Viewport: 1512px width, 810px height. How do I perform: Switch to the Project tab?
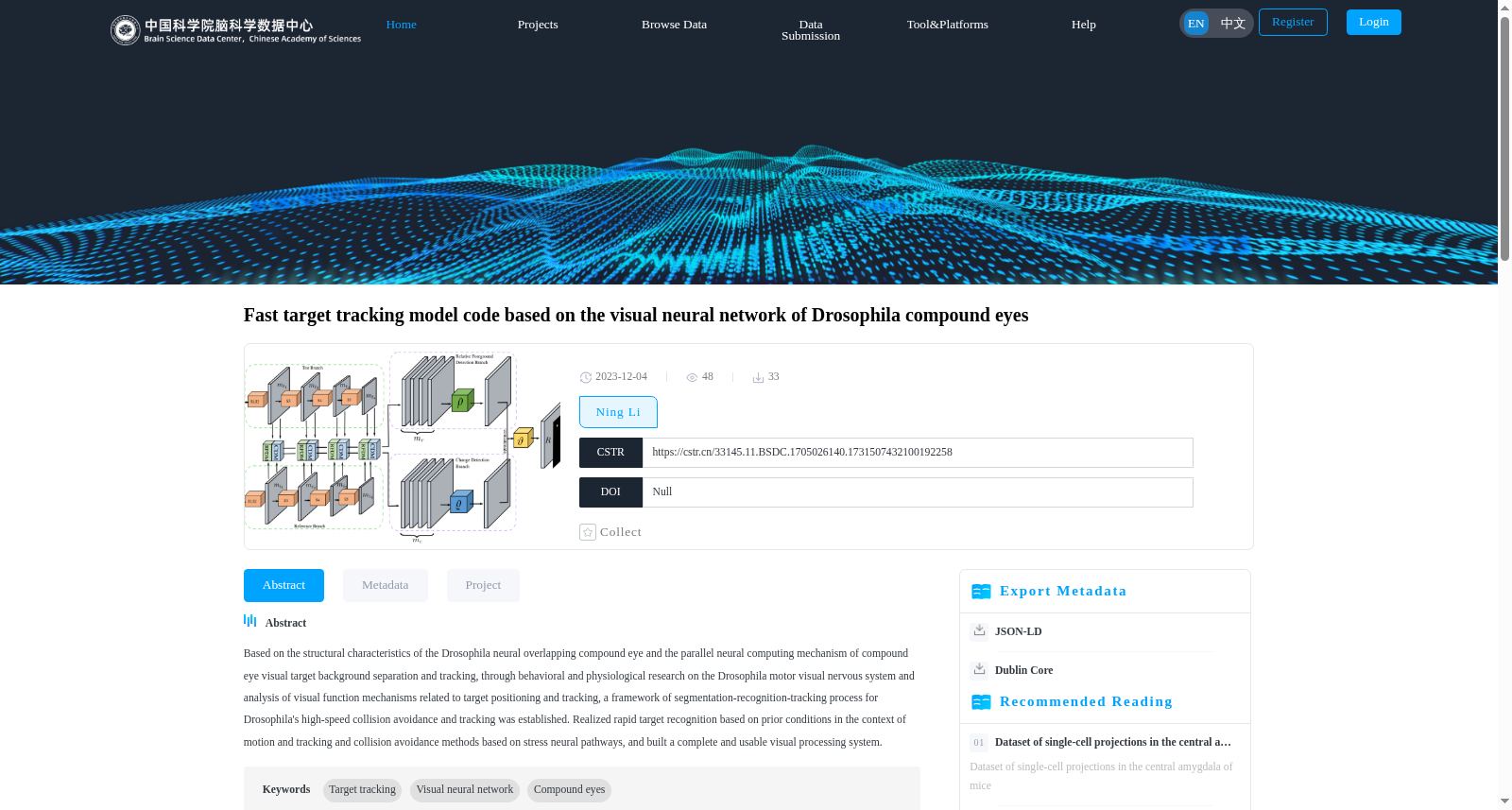point(483,585)
